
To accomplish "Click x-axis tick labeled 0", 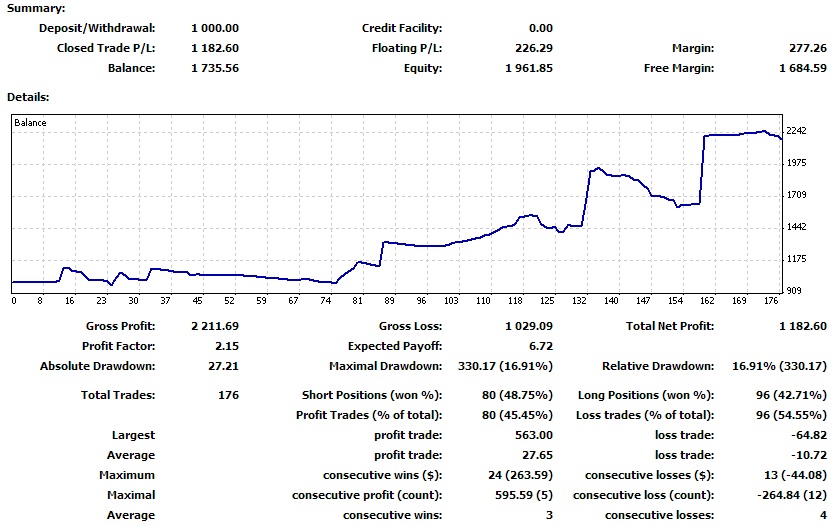I will click(14, 301).
